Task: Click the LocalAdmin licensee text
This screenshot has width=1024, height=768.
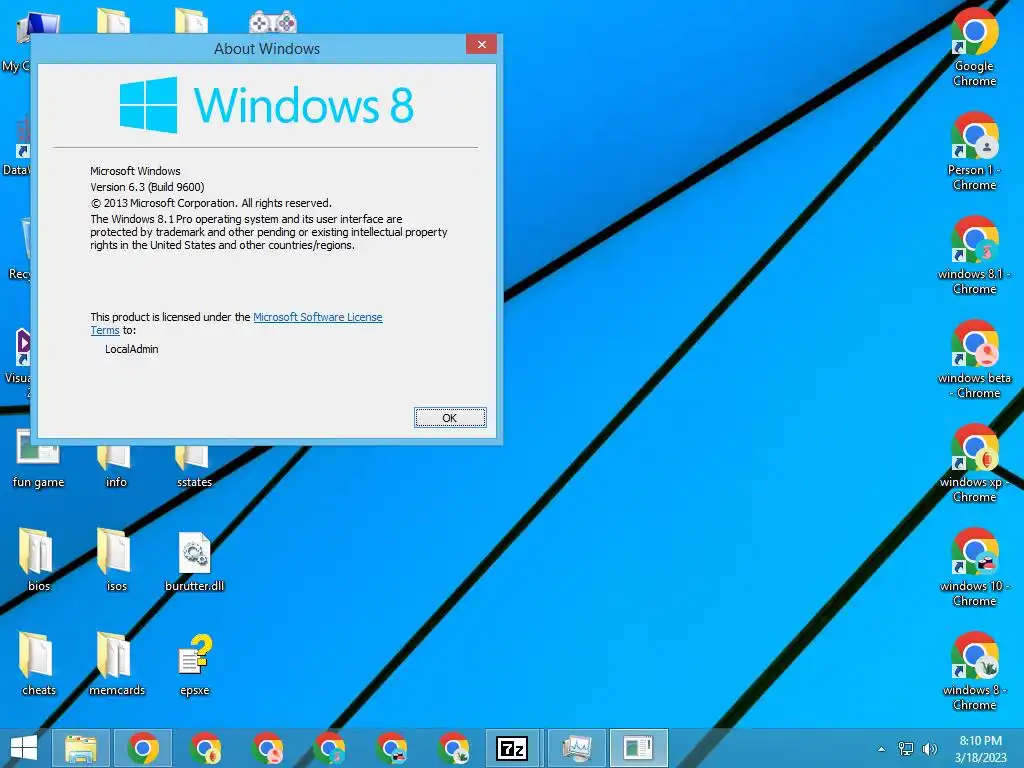Action: (x=132, y=349)
